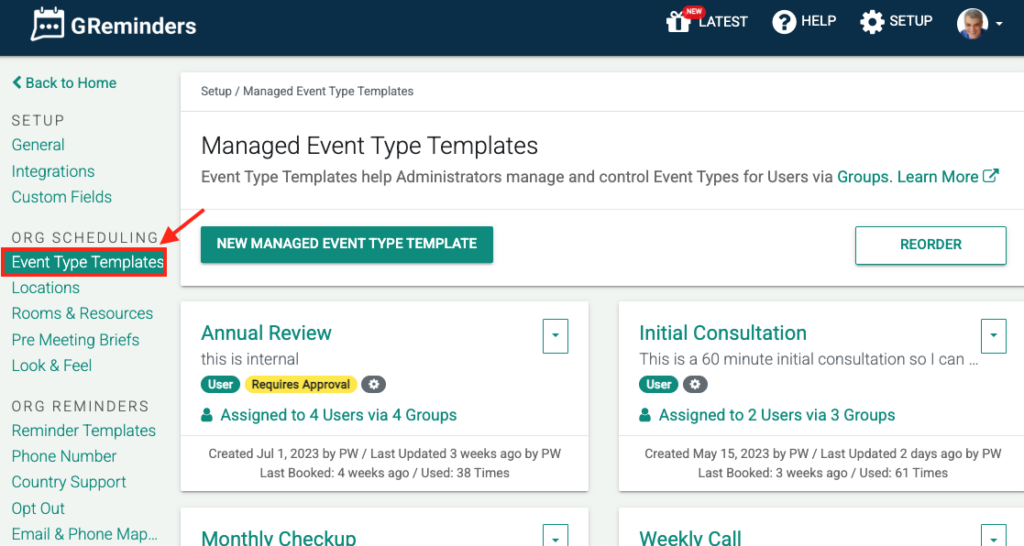Click 'Last Booked: 3 weeks ago' text

[x=773, y=473]
